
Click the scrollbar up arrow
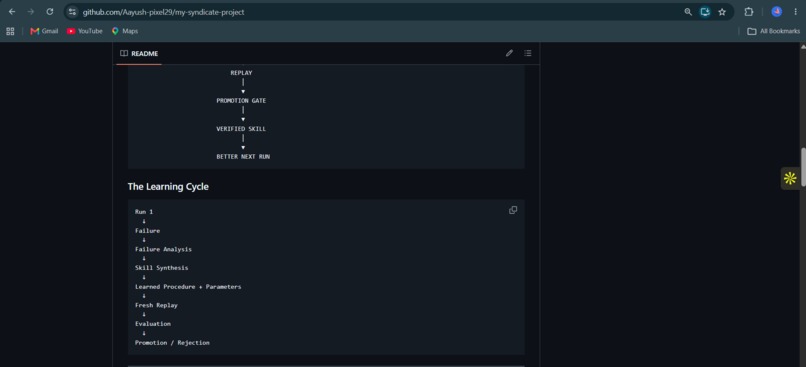(x=803, y=46)
